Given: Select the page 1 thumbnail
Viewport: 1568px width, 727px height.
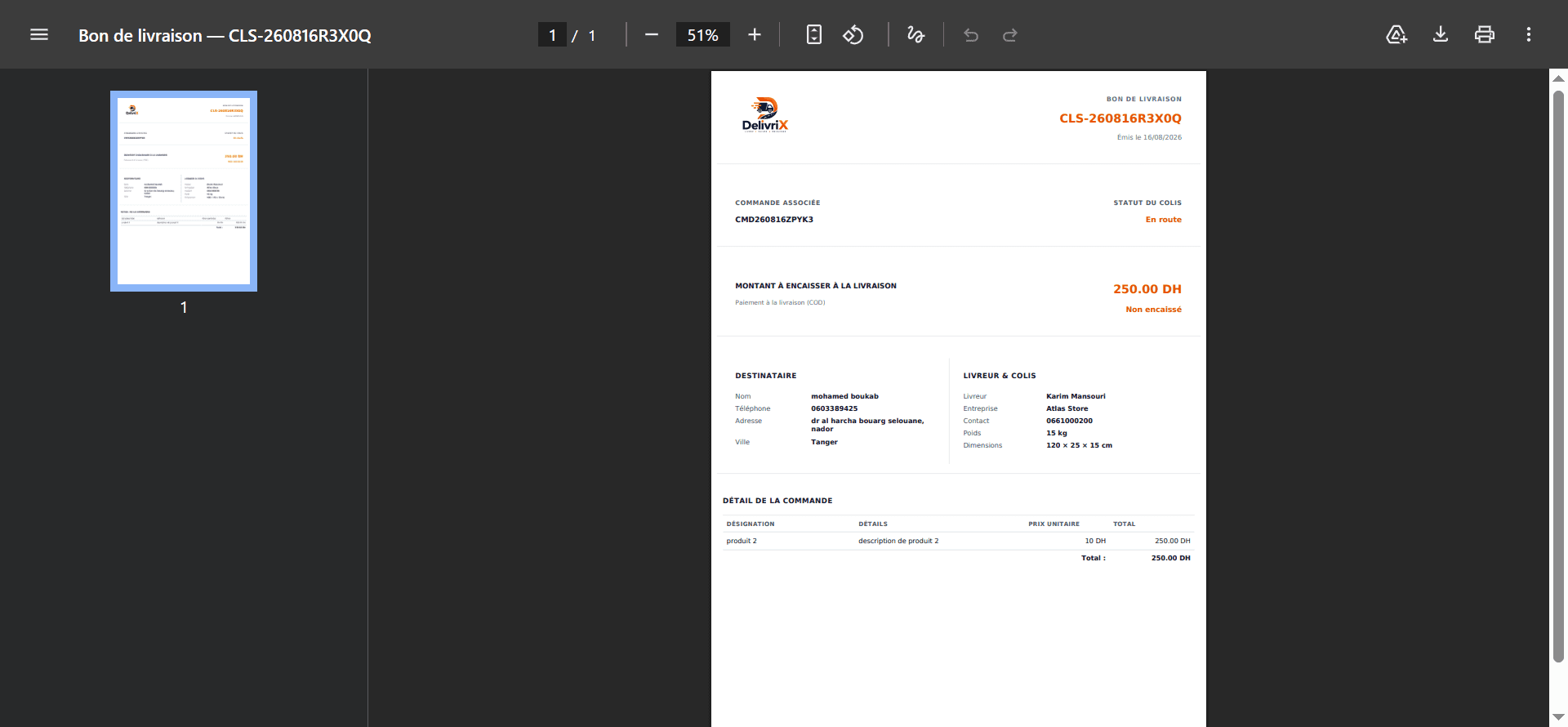Looking at the screenshot, I should point(184,191).
